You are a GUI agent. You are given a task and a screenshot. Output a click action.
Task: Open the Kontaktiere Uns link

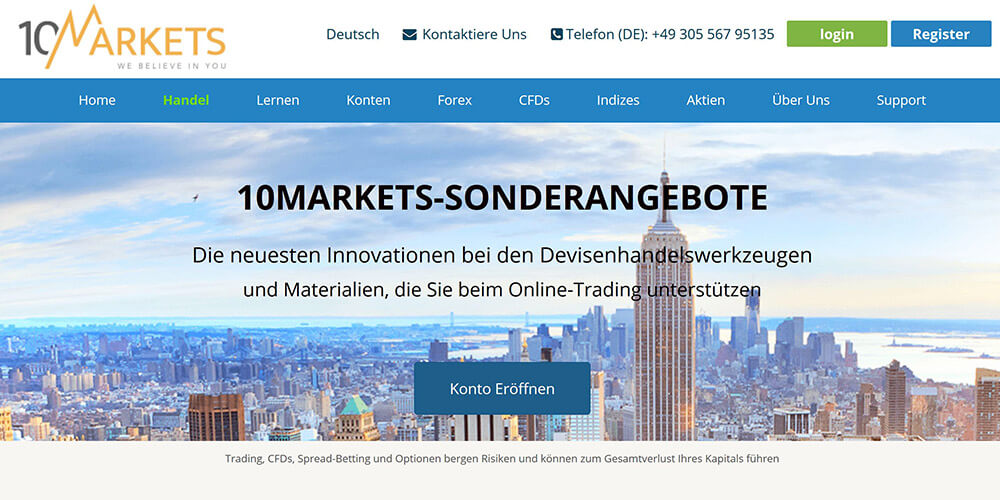pos(474,34)
